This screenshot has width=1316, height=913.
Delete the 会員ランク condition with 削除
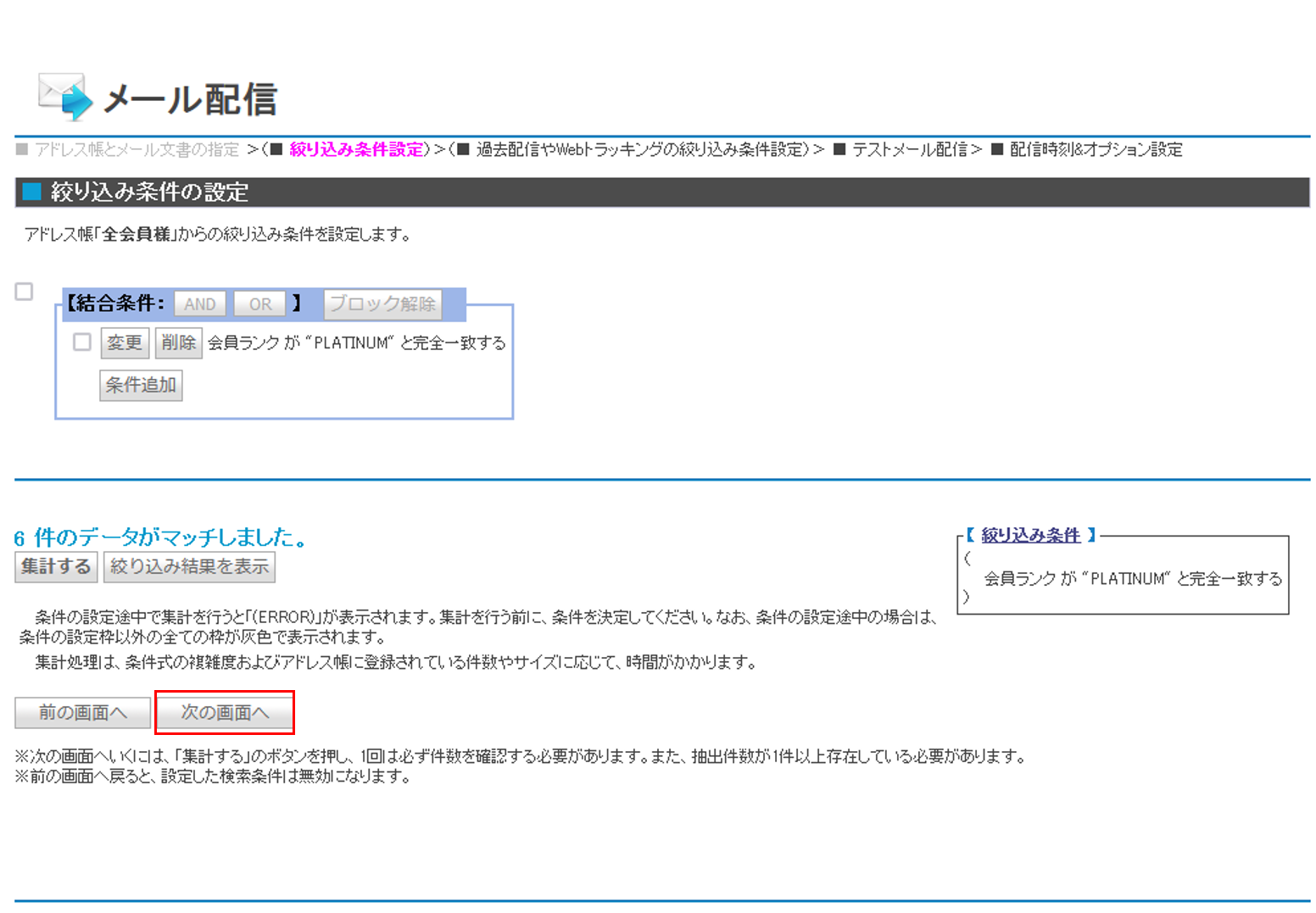click(178, 342)
